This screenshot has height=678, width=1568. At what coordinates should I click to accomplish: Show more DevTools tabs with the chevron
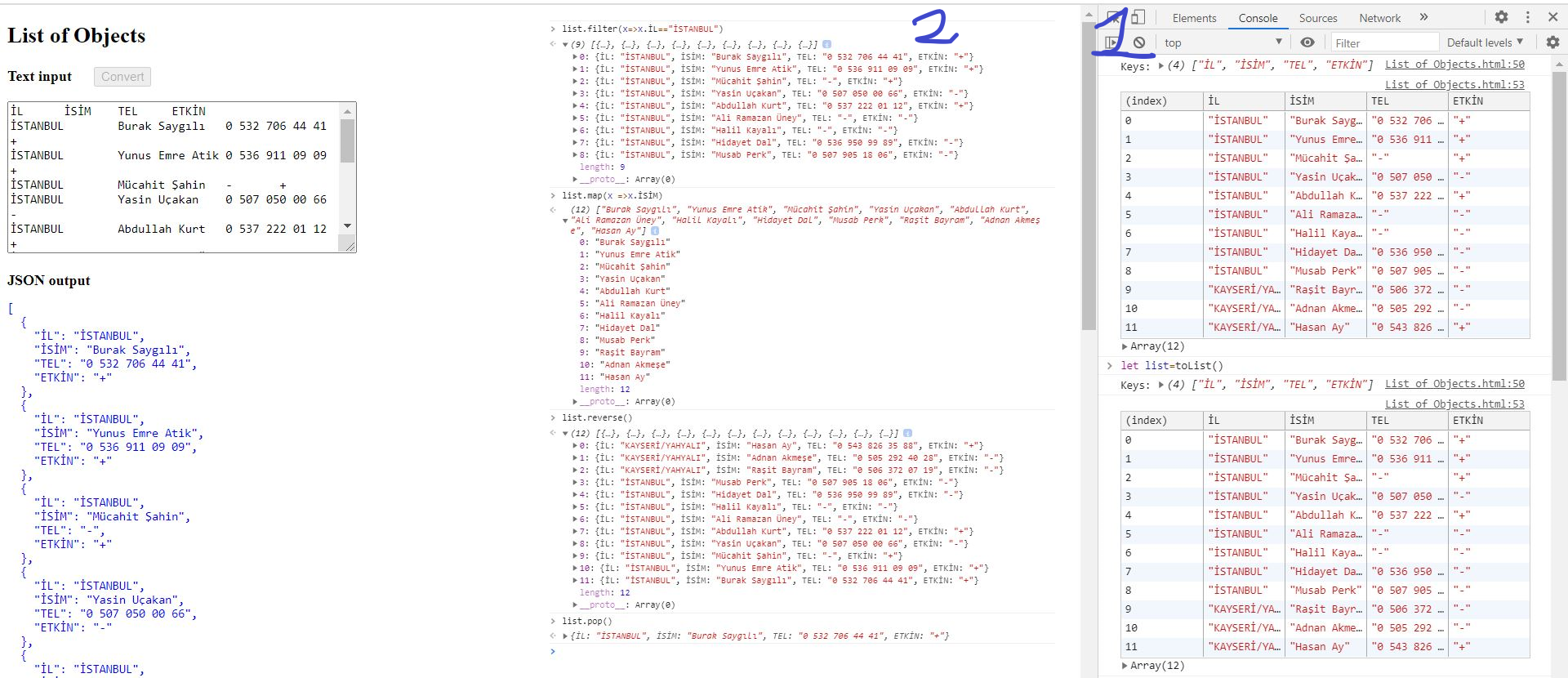[1424, 17]
